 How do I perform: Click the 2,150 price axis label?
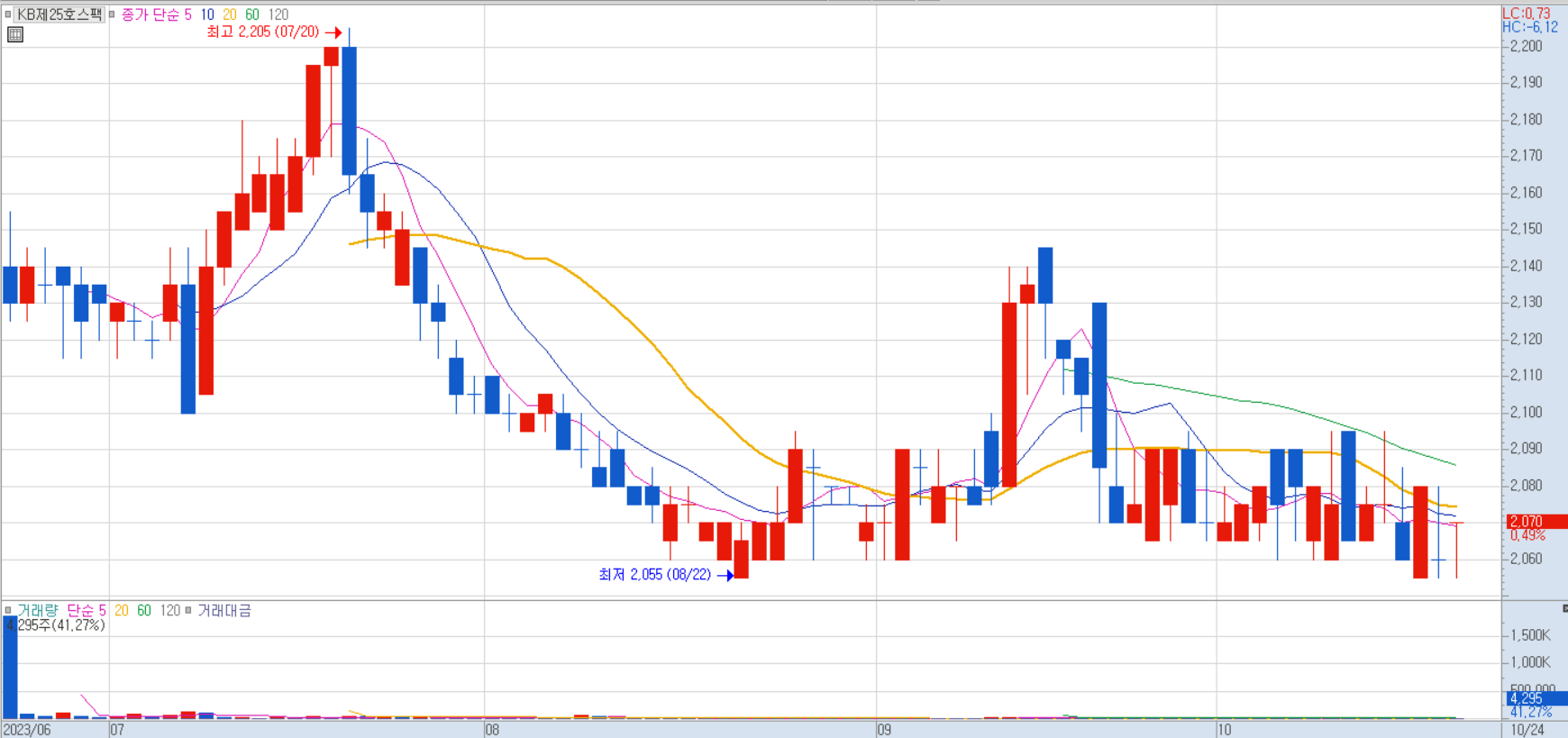click(1526, 229)
